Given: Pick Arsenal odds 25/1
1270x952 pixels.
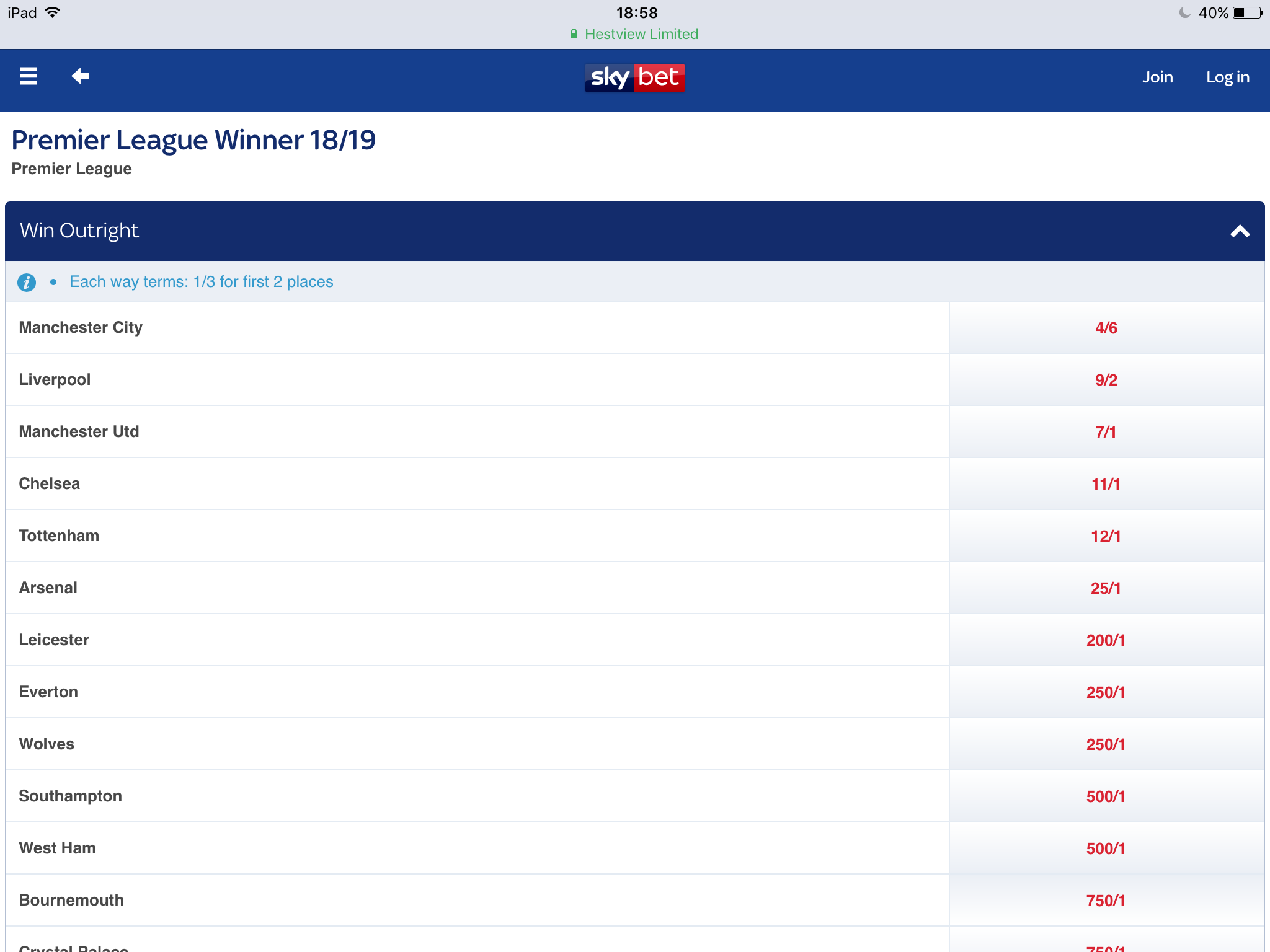Looking at the screenshot, I should click(x=1106, y=588).
